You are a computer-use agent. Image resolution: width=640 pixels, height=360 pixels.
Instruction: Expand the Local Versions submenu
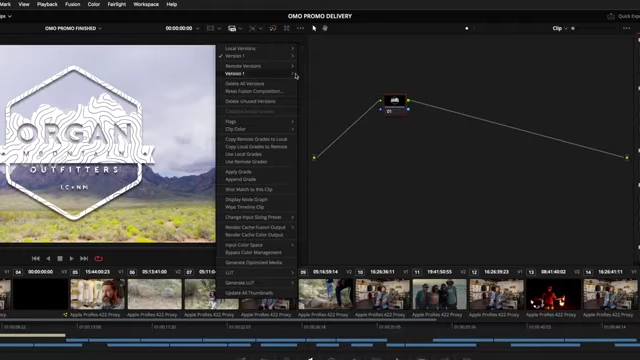257,49
